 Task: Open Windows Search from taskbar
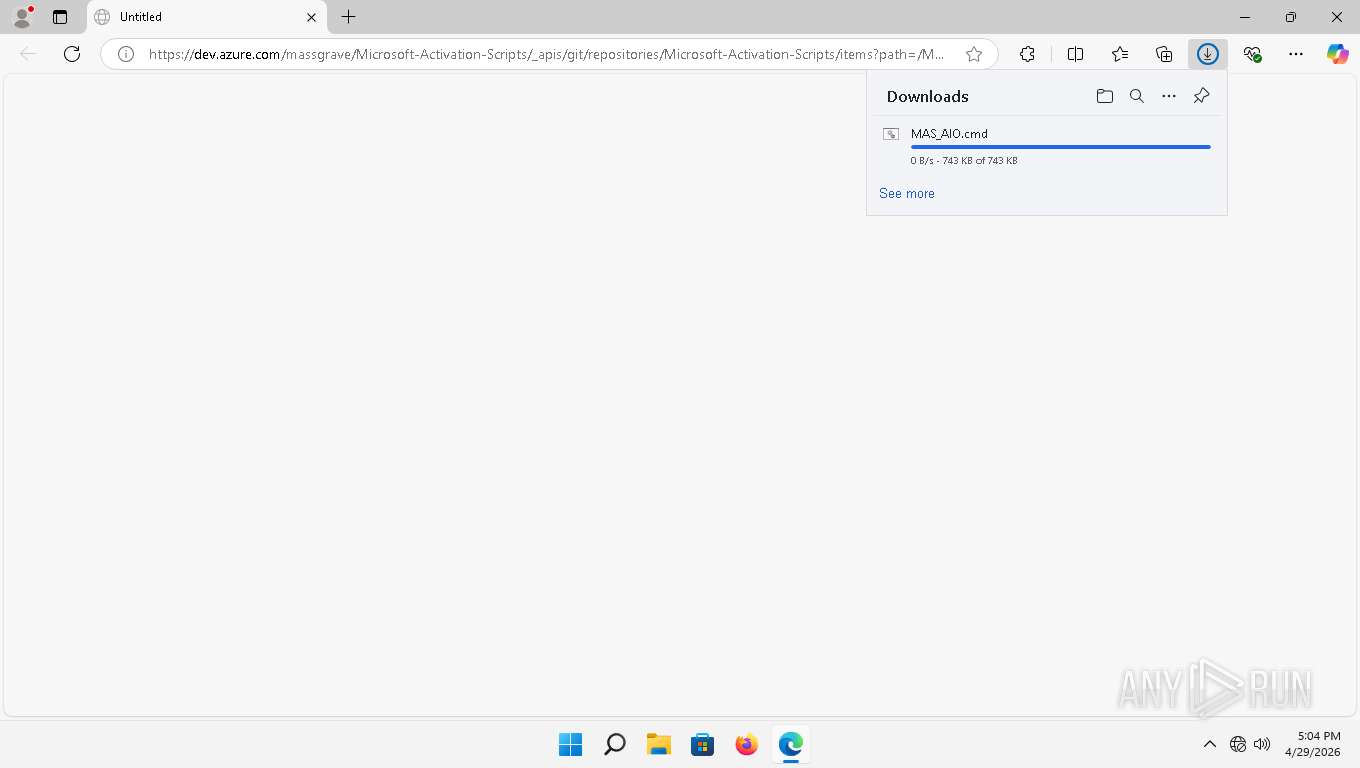coord(615,744)
